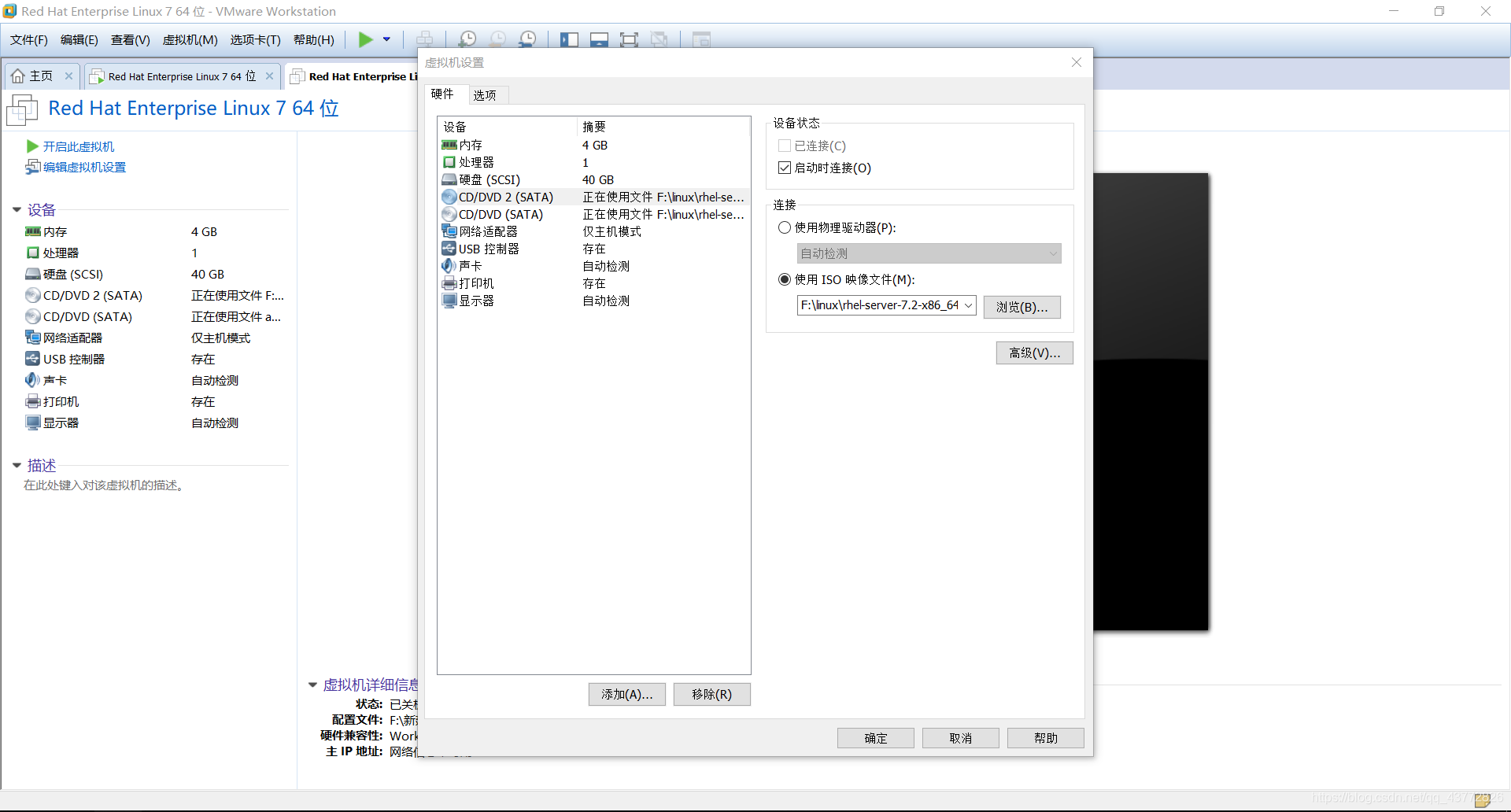Close the 虚拟机设置 dialog
This screenshot has height=812, width=1511.
(x=1077, y=62)
